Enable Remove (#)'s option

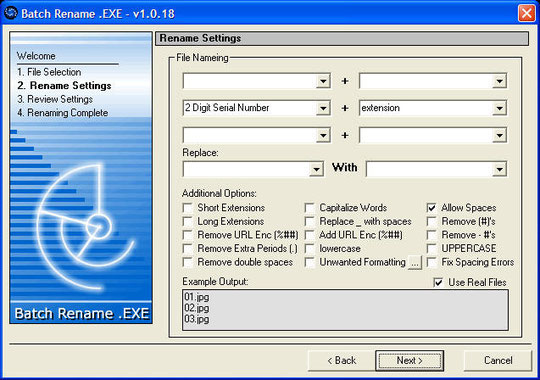pos(432,221)
